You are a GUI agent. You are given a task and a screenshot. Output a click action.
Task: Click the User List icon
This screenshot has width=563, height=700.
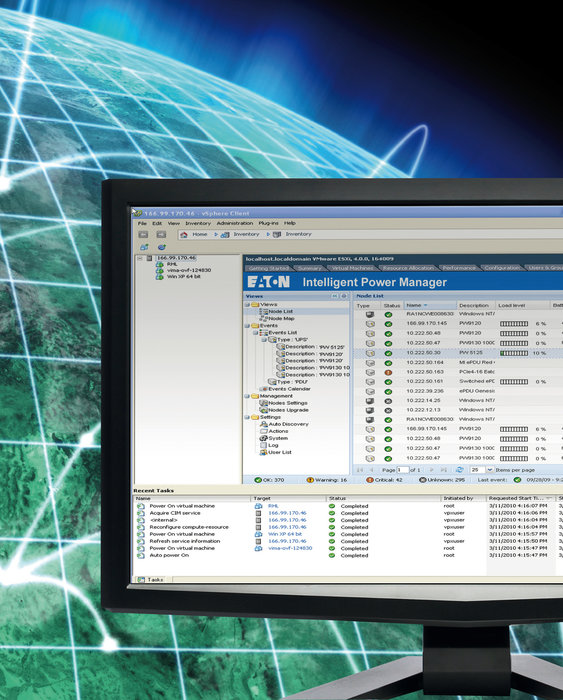[263, 452]
